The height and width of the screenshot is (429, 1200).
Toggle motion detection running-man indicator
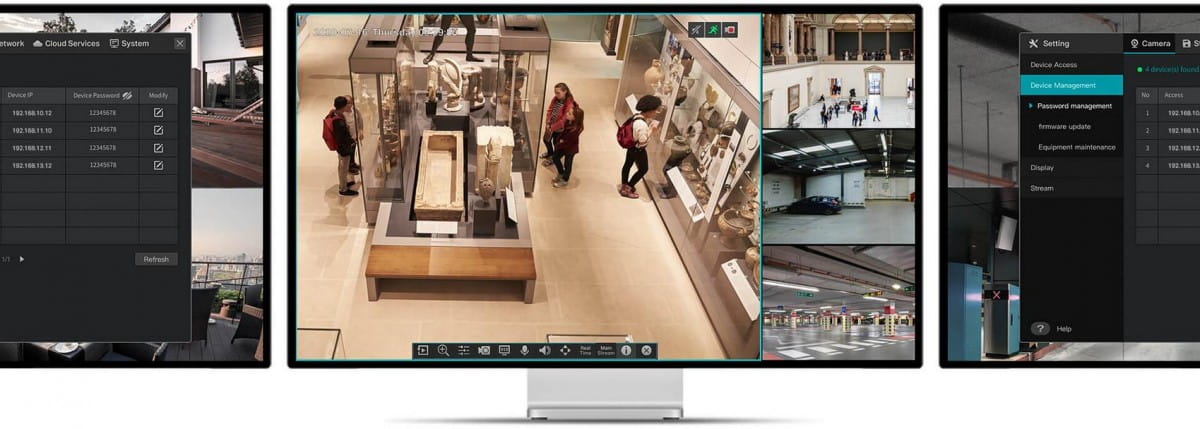click(x=712, y=31)
